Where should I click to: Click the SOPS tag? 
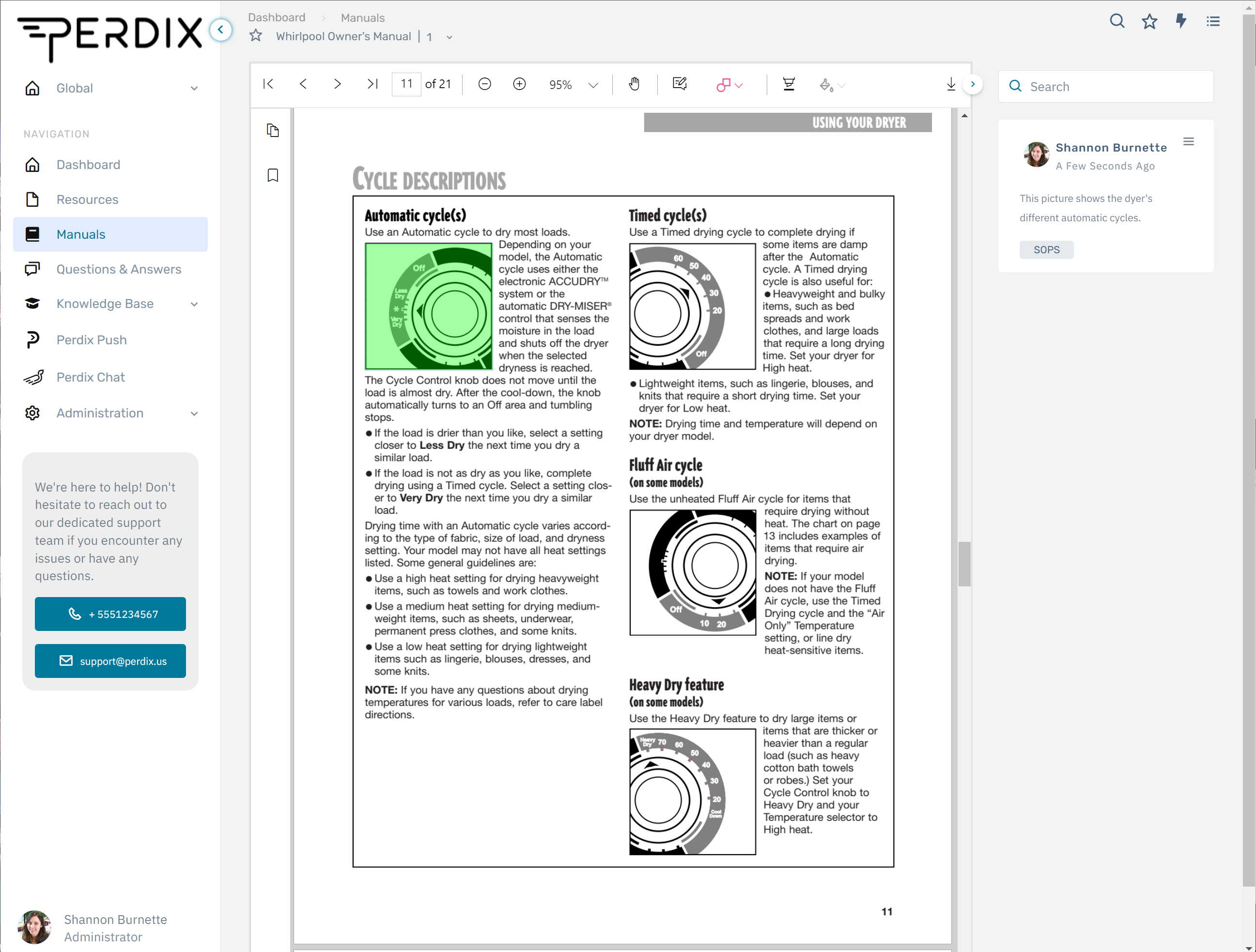pos(1046,250)
